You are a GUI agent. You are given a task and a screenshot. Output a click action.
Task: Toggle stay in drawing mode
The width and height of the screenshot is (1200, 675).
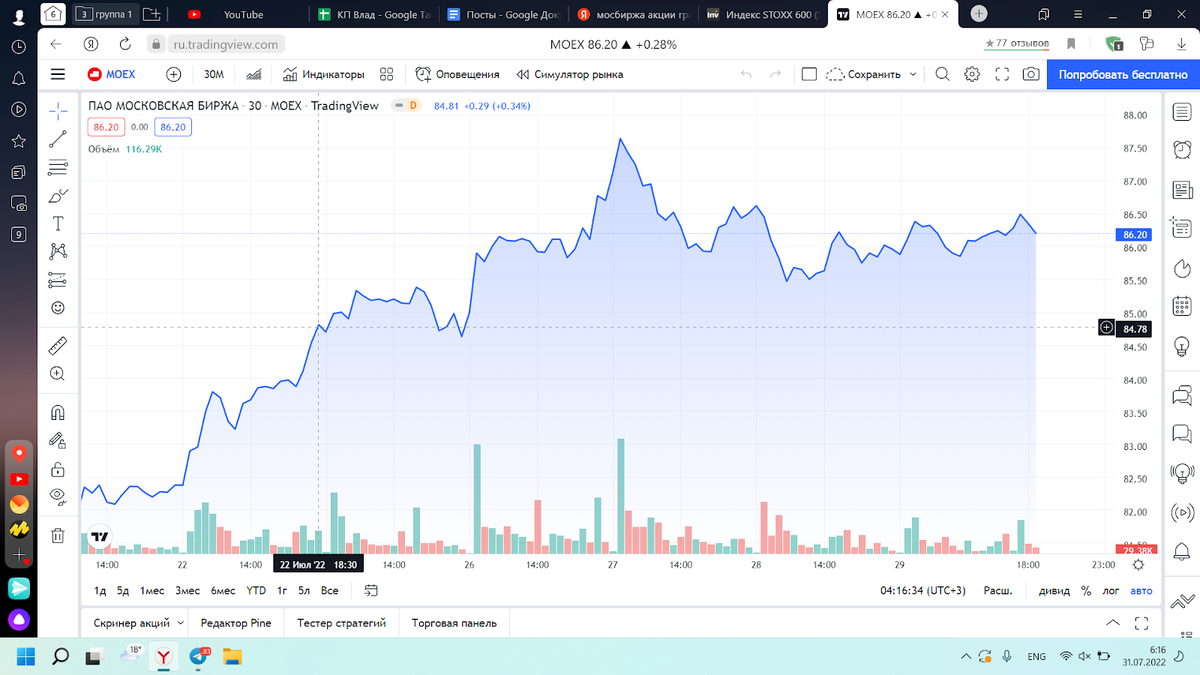[x=58, y=440]
